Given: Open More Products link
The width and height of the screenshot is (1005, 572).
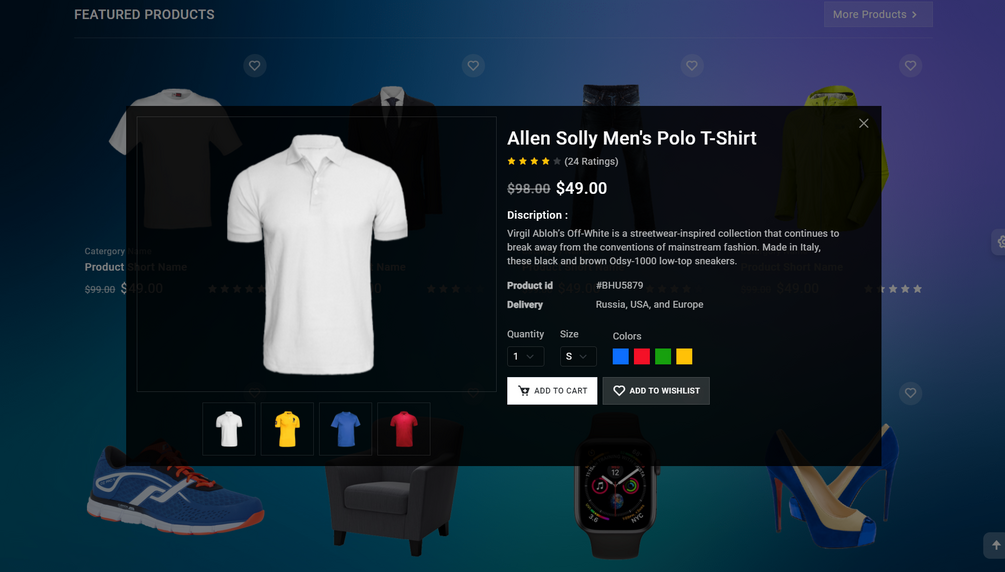Looking at the screenshot, I should tap(878, 14).
